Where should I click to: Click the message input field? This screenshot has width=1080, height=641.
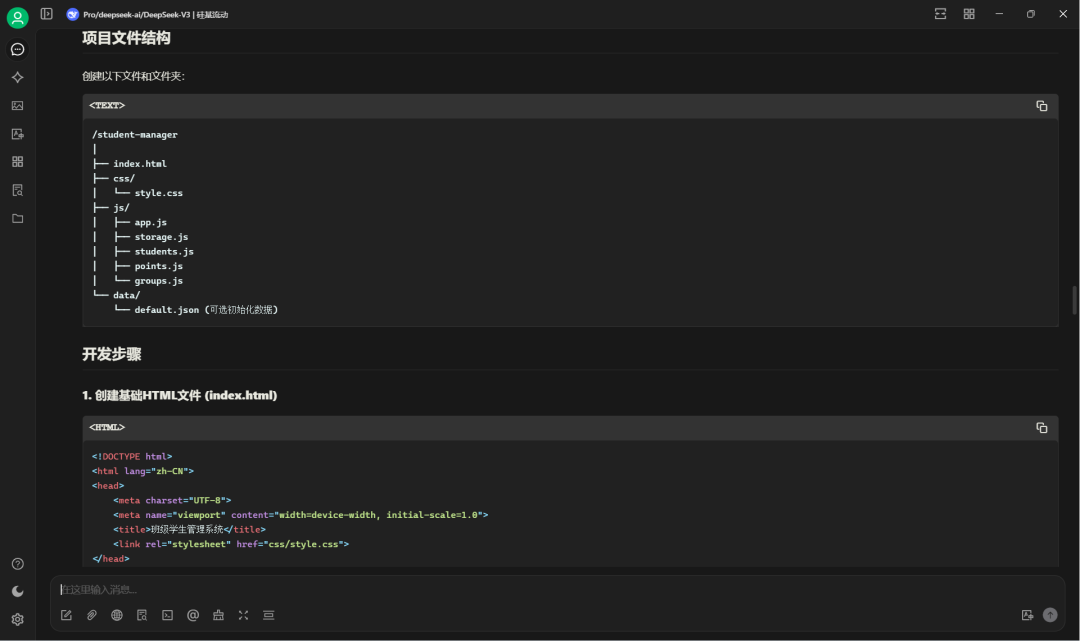click(x=557, y=589)
